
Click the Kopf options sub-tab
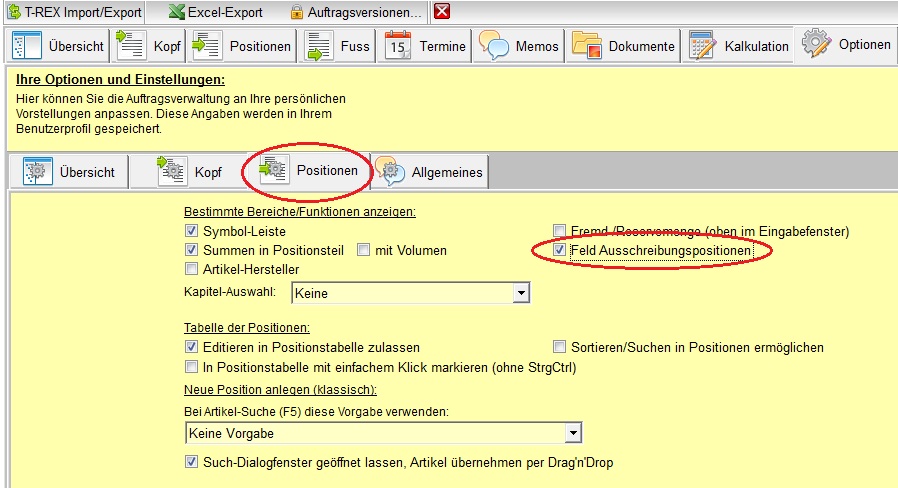point(189,172)
